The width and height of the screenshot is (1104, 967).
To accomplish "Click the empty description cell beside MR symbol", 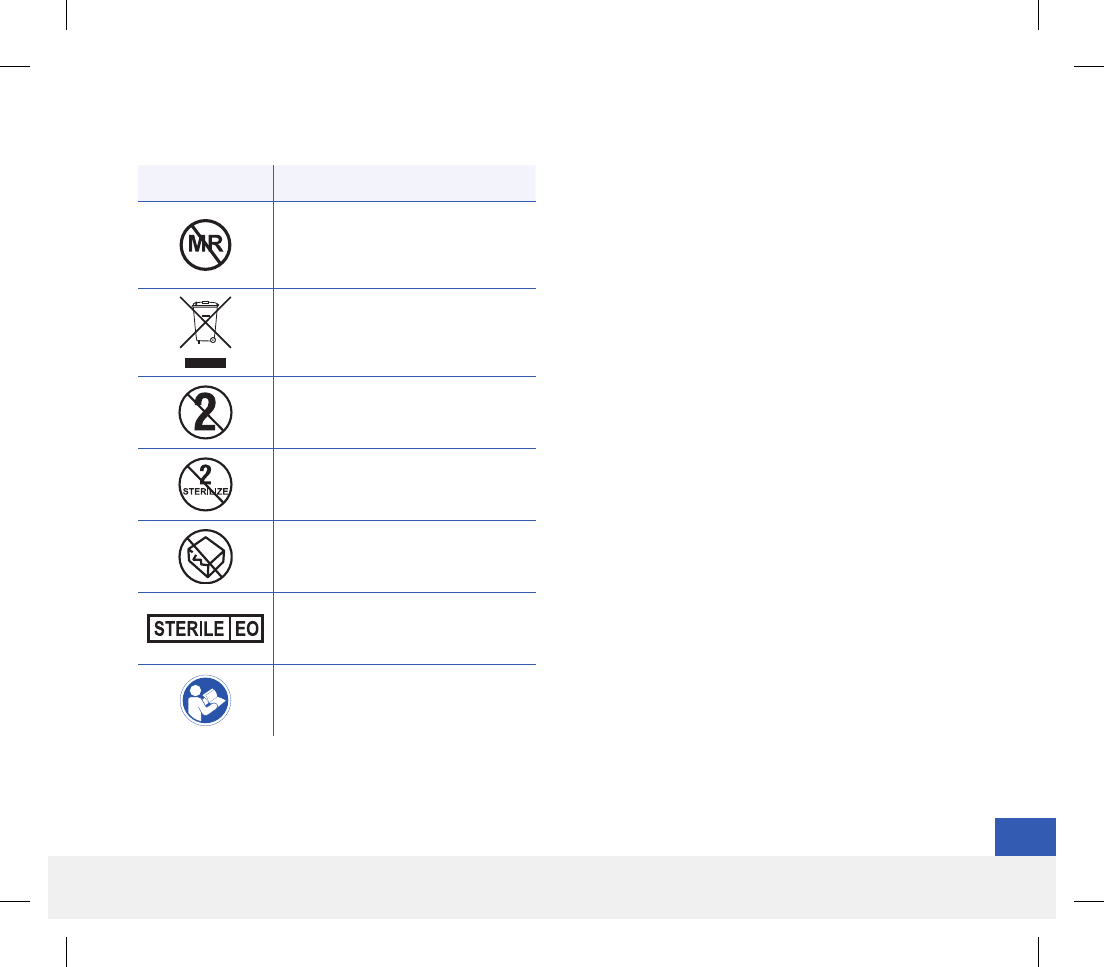I will click(405, 245).
